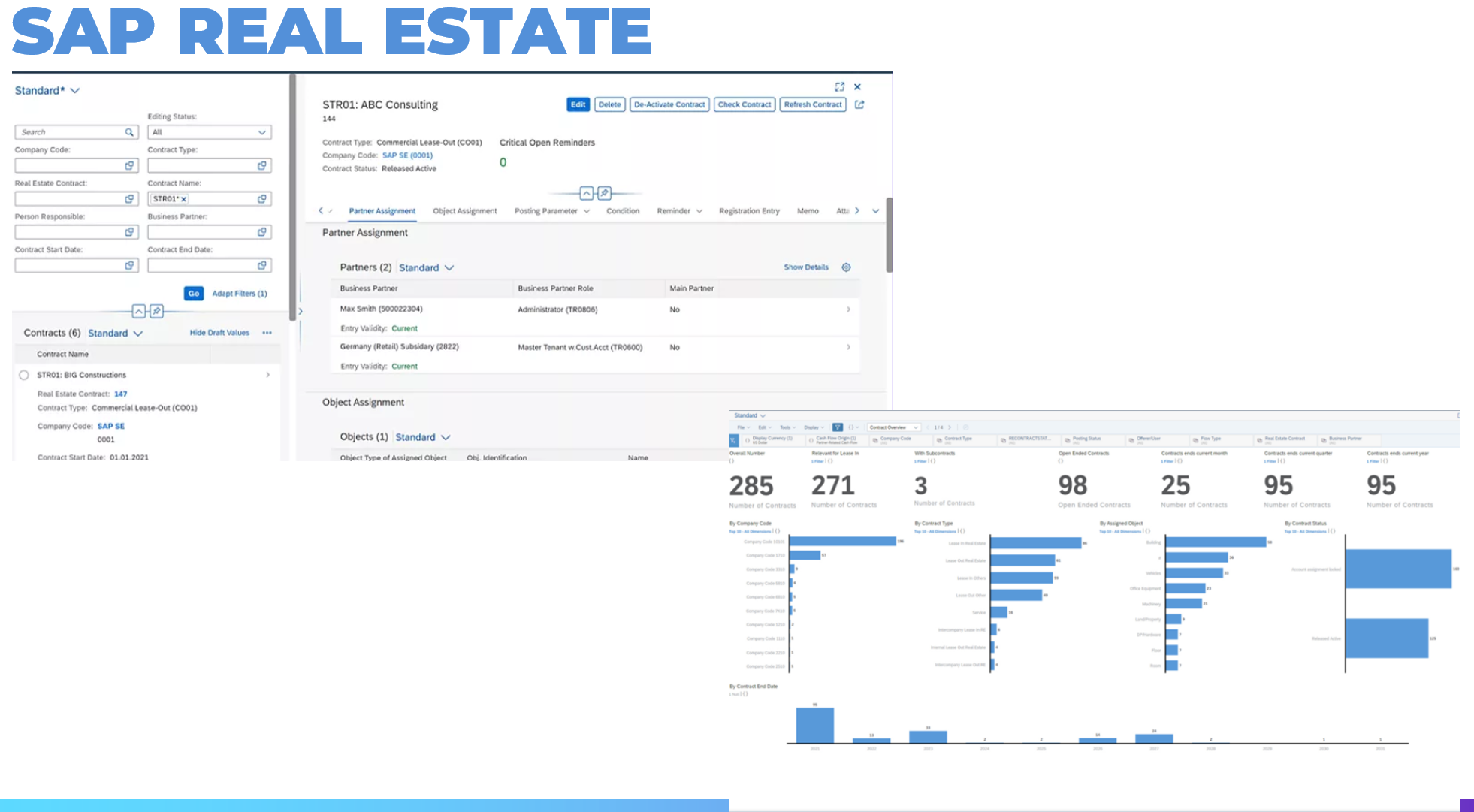Click Hide Draft Values link
This screenshot has width=1474, height=812.
point(219,333)
